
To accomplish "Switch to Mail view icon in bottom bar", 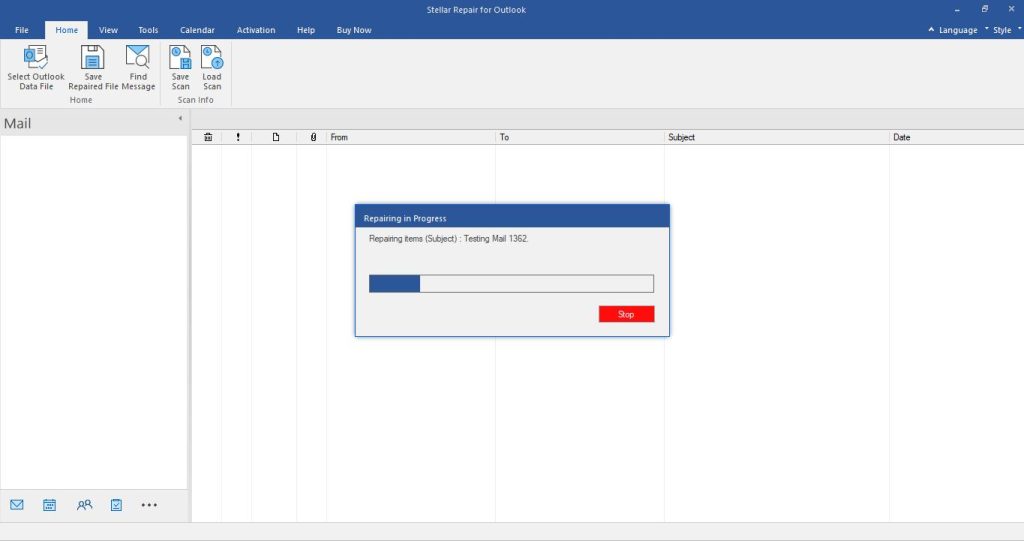I will pos(17,505).
